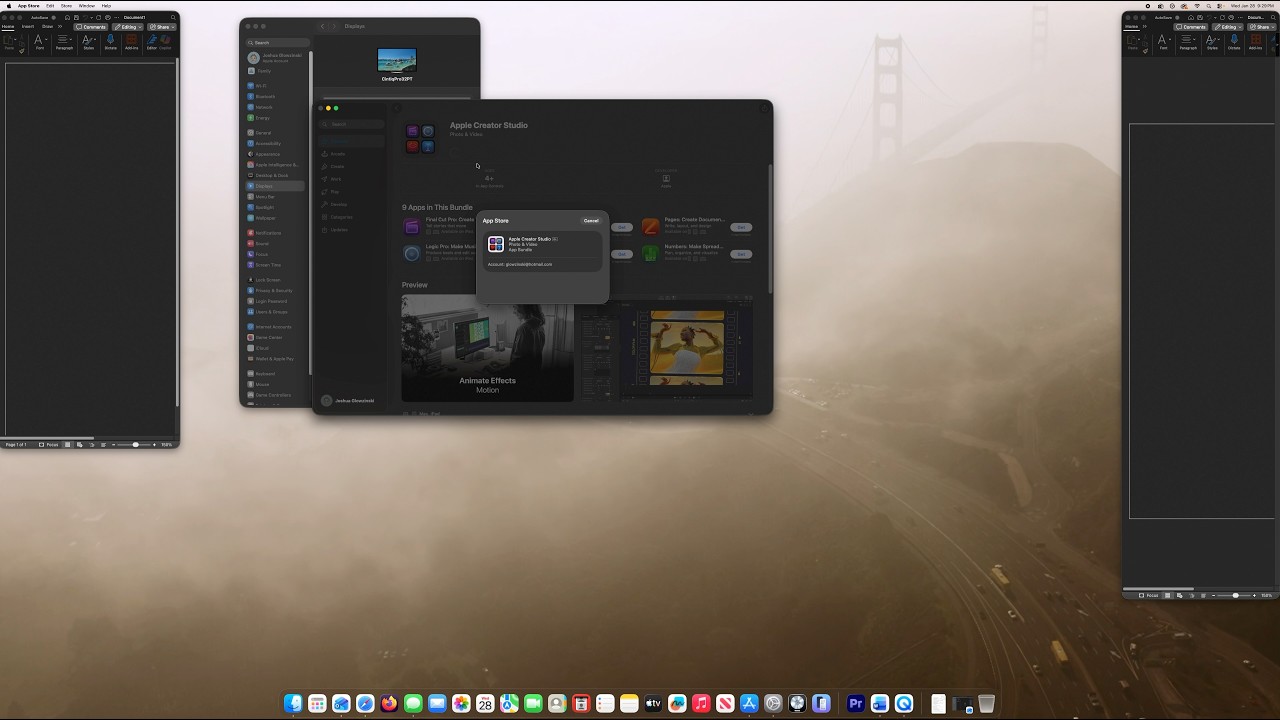Open Screen Time settings pane
Screen dimensions: 1280x720
tap(277, 265)
